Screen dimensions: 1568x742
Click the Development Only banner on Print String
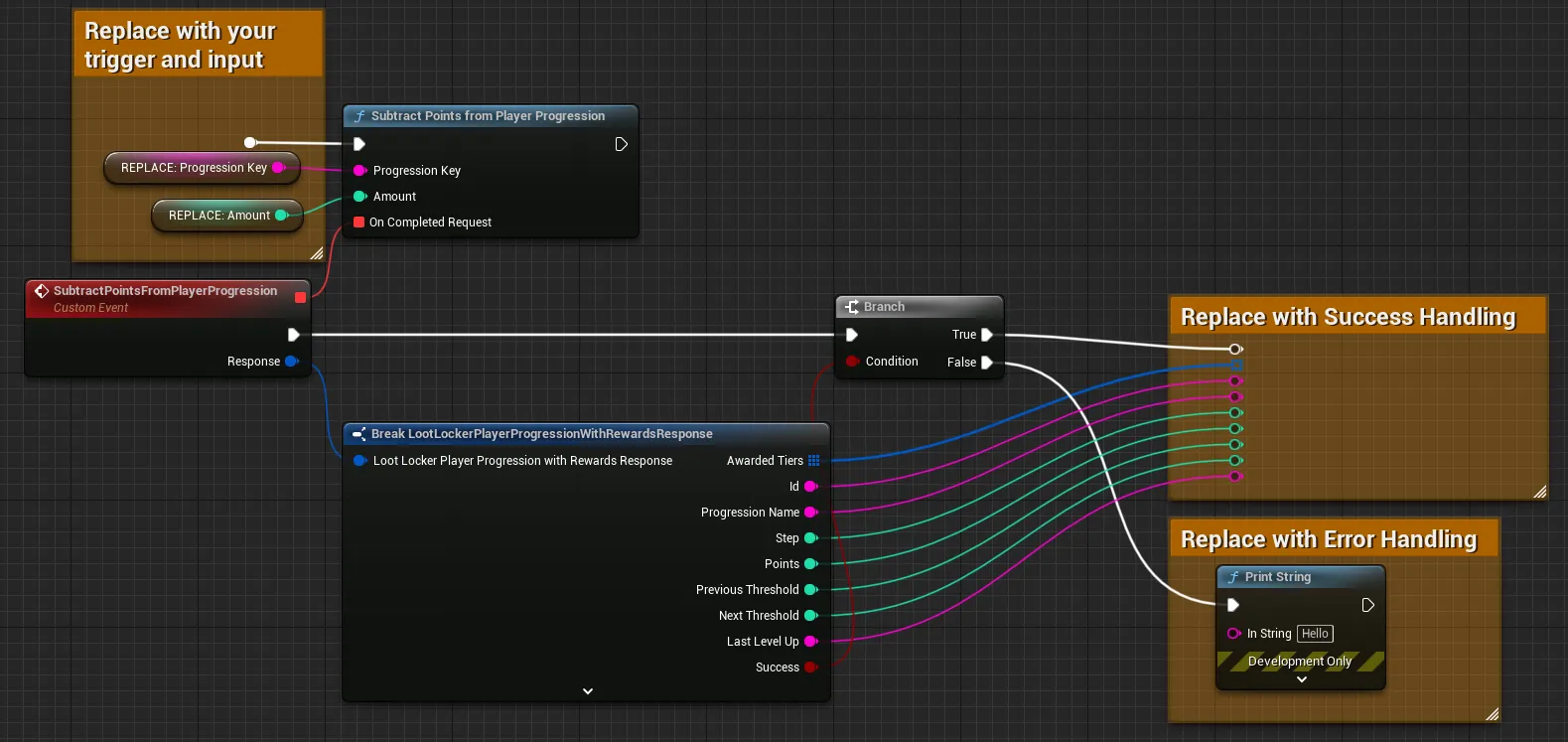1301,662
